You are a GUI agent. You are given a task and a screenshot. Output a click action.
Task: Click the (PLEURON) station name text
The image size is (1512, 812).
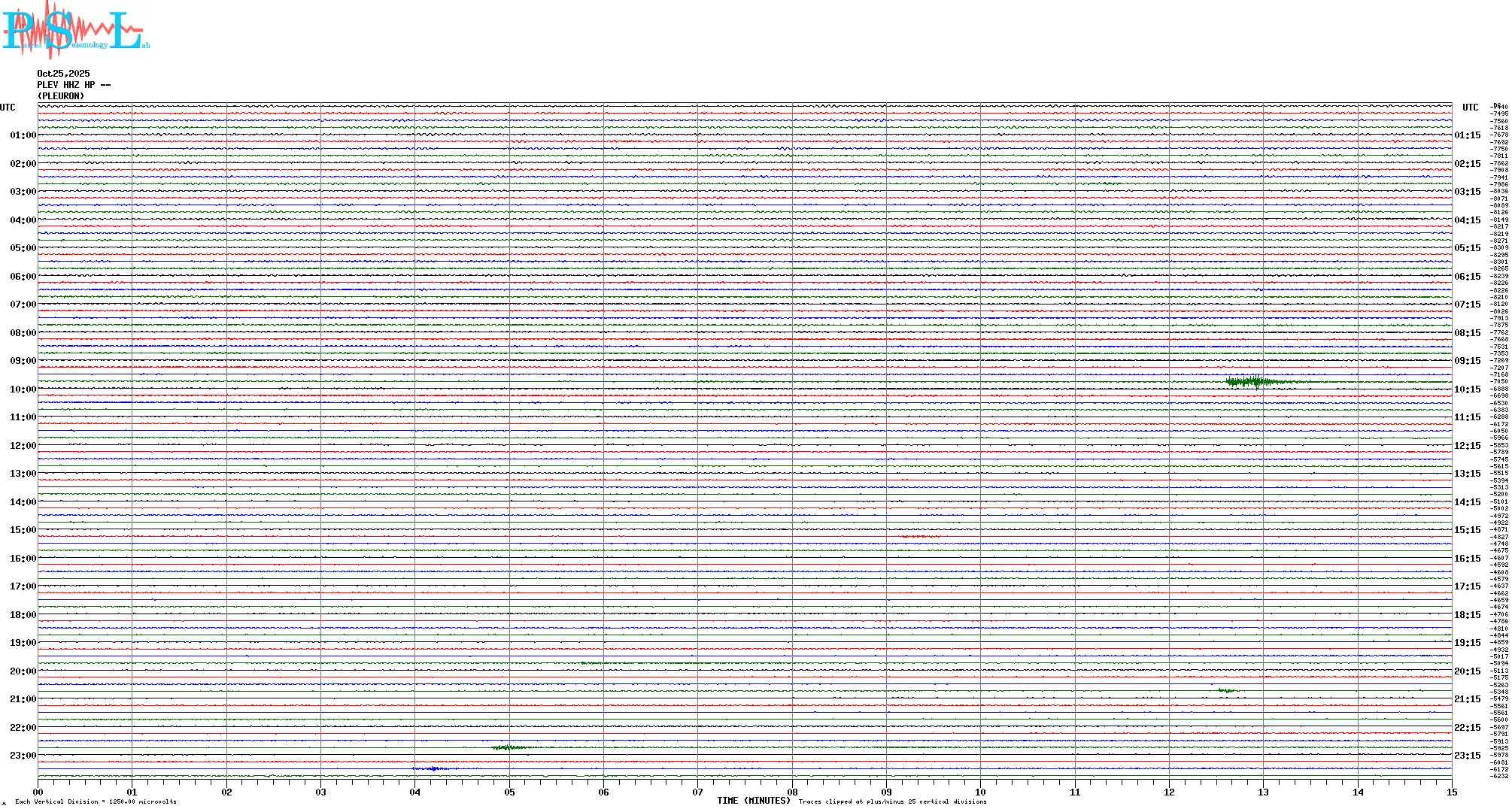click(61, 96)
